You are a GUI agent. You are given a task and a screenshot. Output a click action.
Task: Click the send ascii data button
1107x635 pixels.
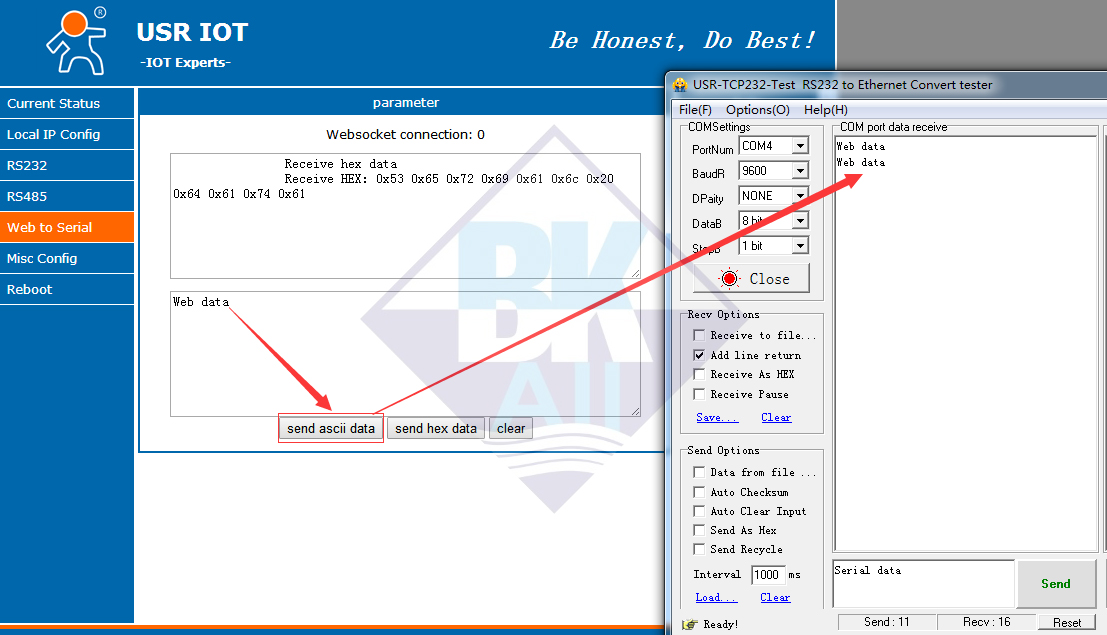(x=331, y=428)
